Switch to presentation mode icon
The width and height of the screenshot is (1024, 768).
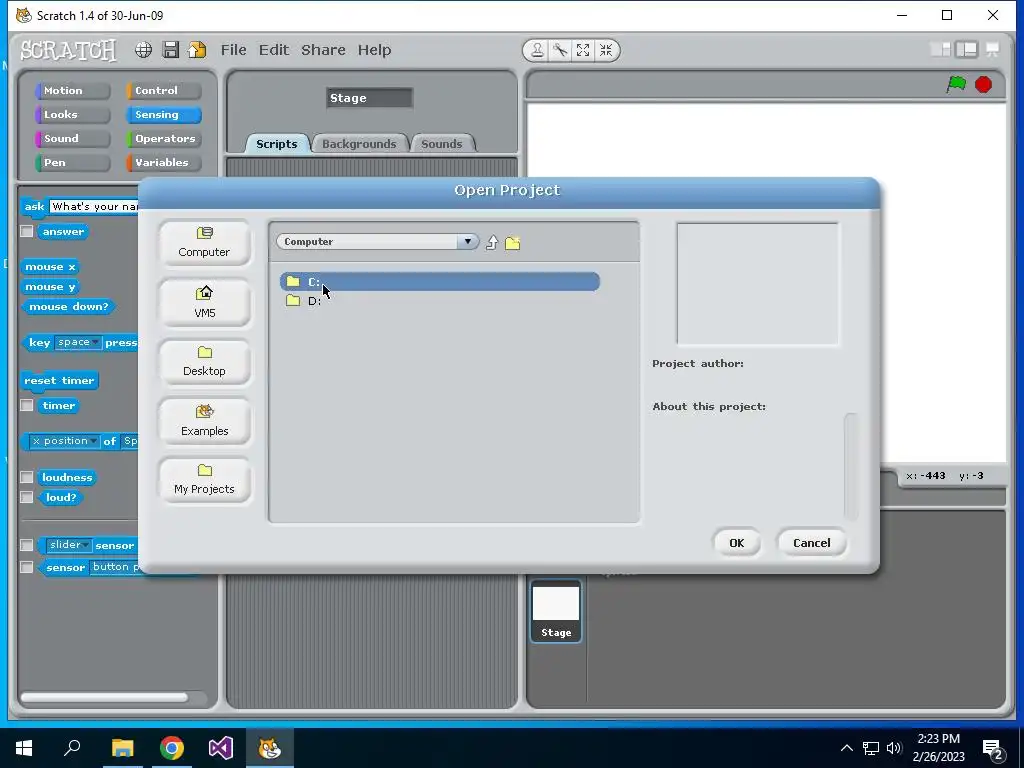[x=993, y=50]
